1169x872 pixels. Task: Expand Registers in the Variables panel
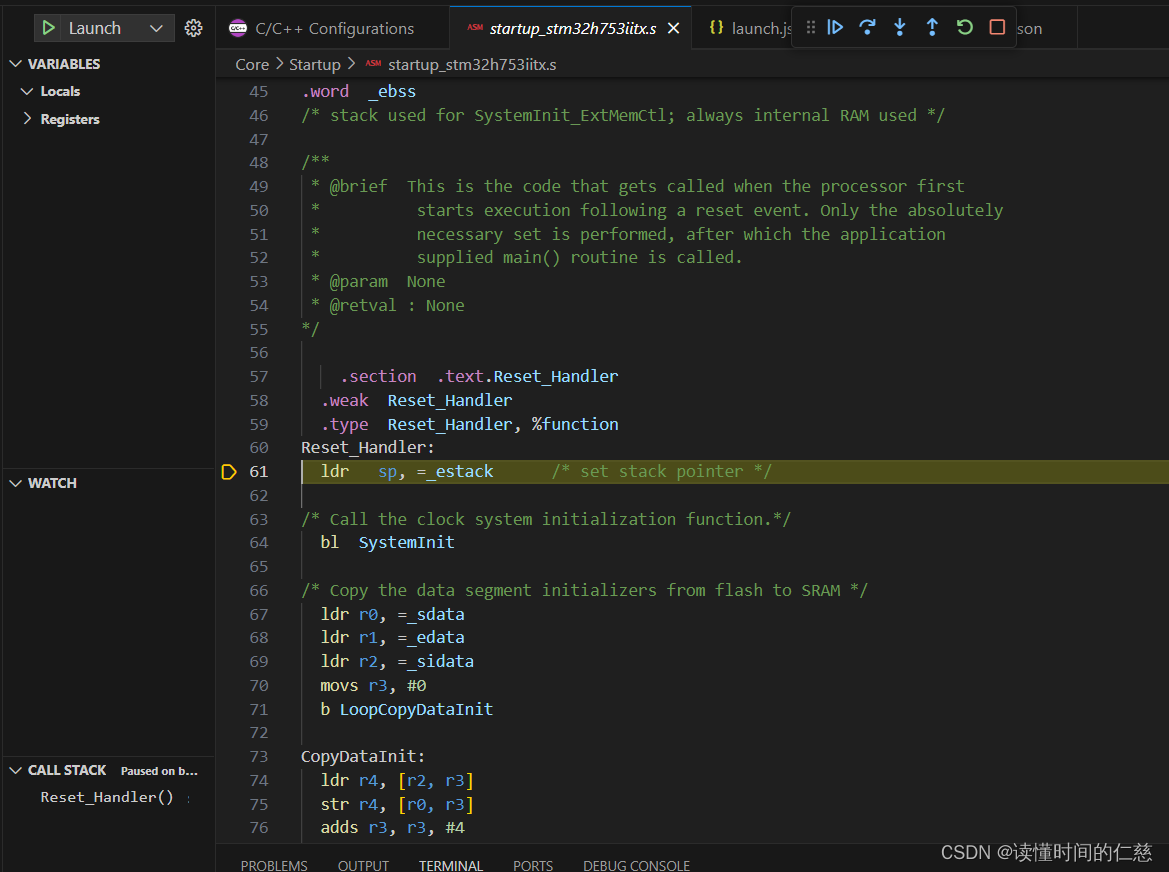click(x=28, y=118)
